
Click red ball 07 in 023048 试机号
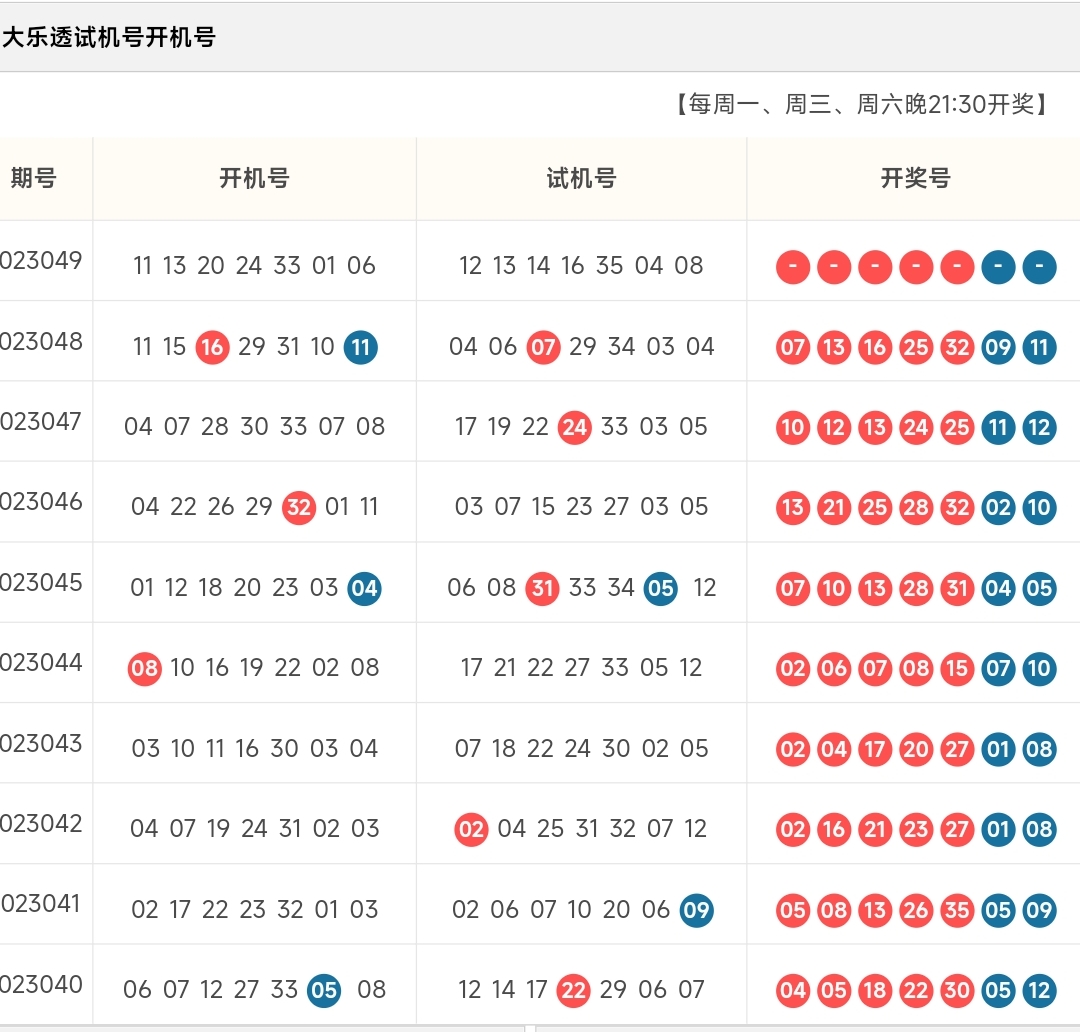[543, 347]
